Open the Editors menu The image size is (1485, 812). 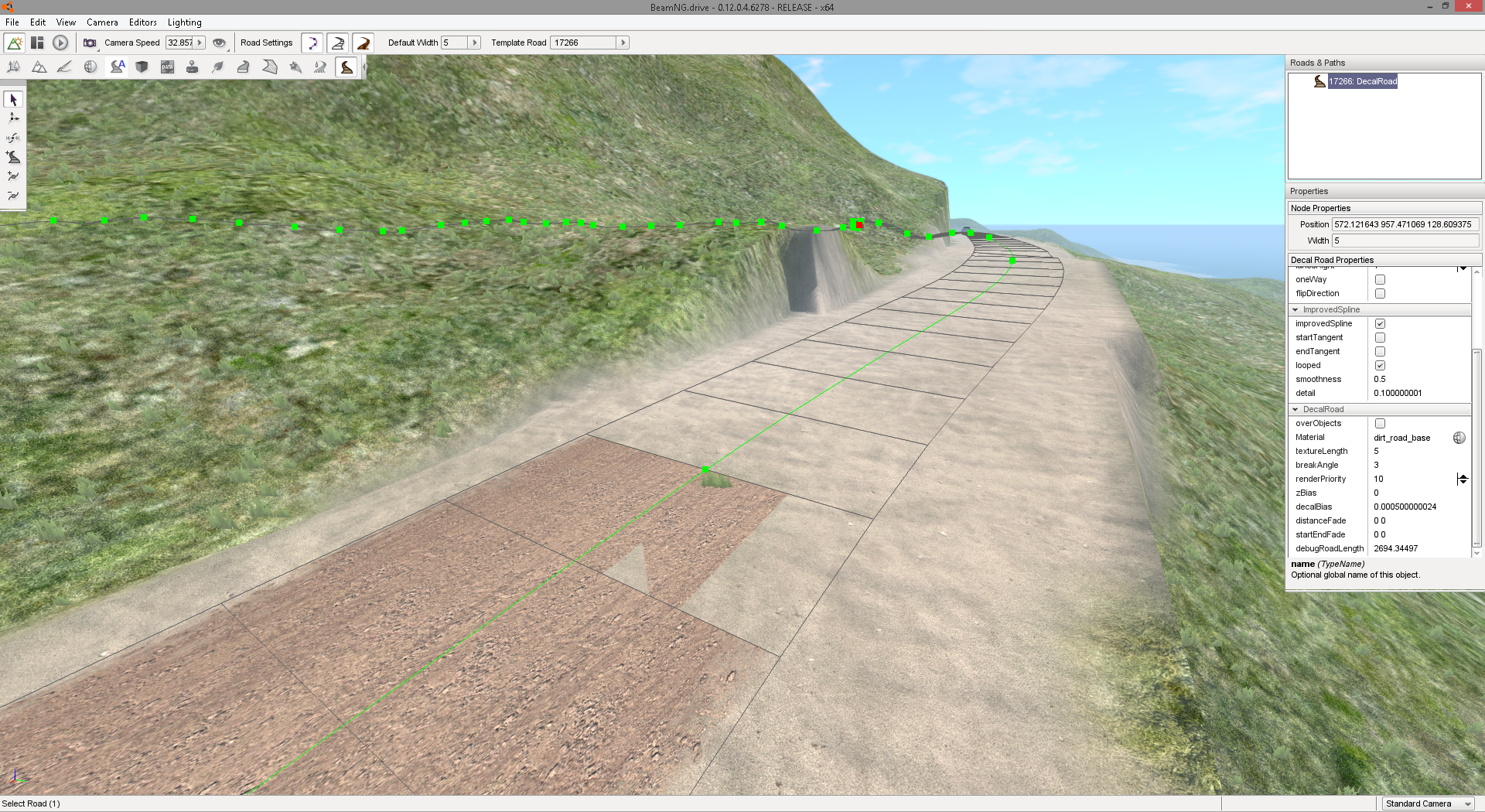pos(143,22)
